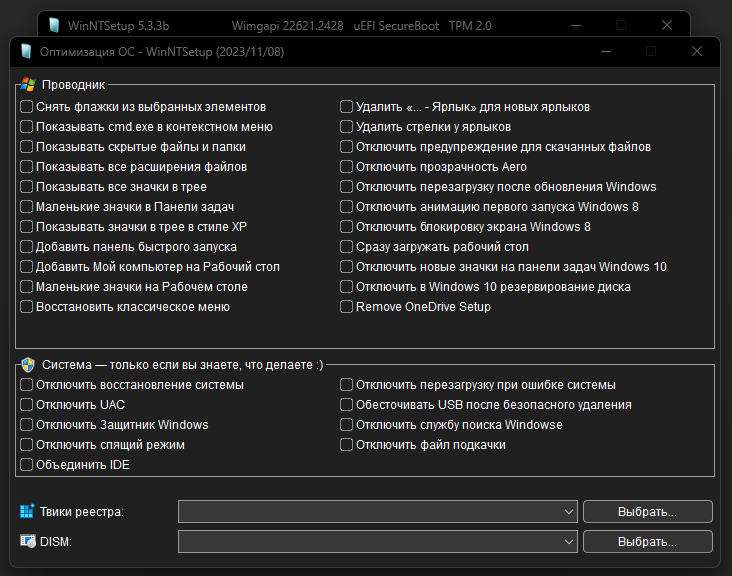Enable Отключить перезагрузку после обновления Windows
This screenshot has width=732, height=576.
pos(346,187)
